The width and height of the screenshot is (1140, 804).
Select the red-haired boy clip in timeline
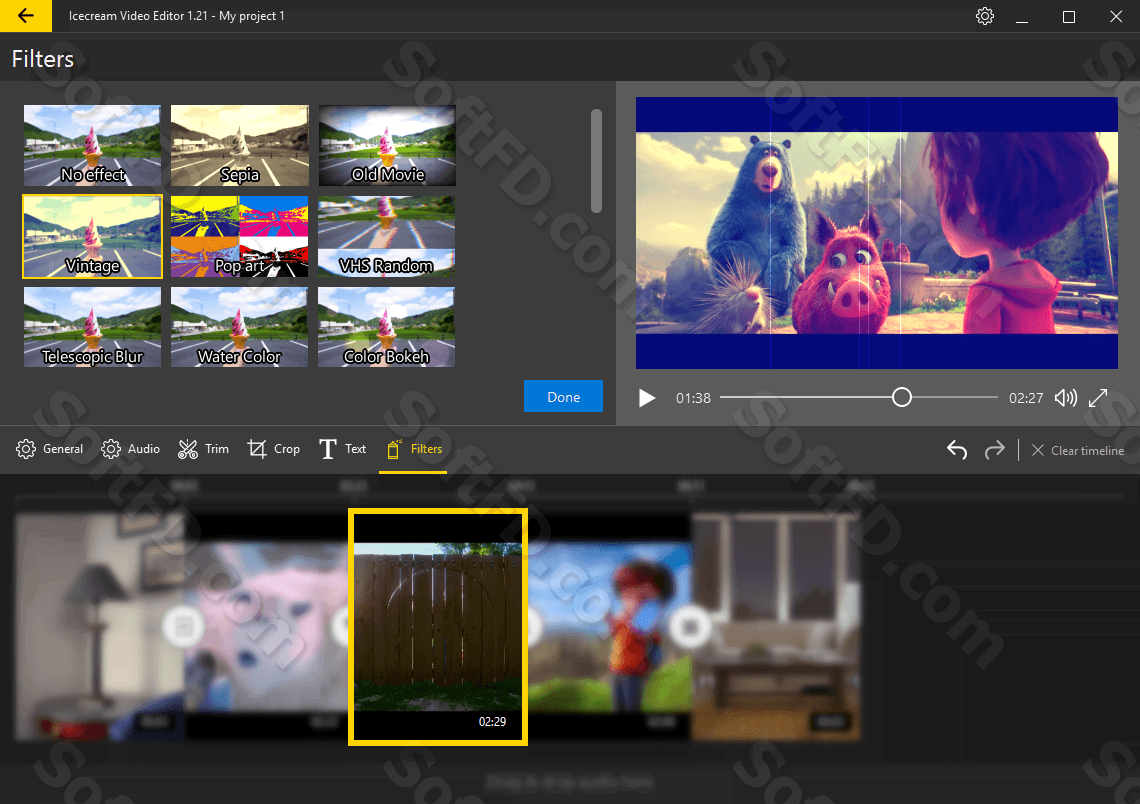[x=609, y=627]
